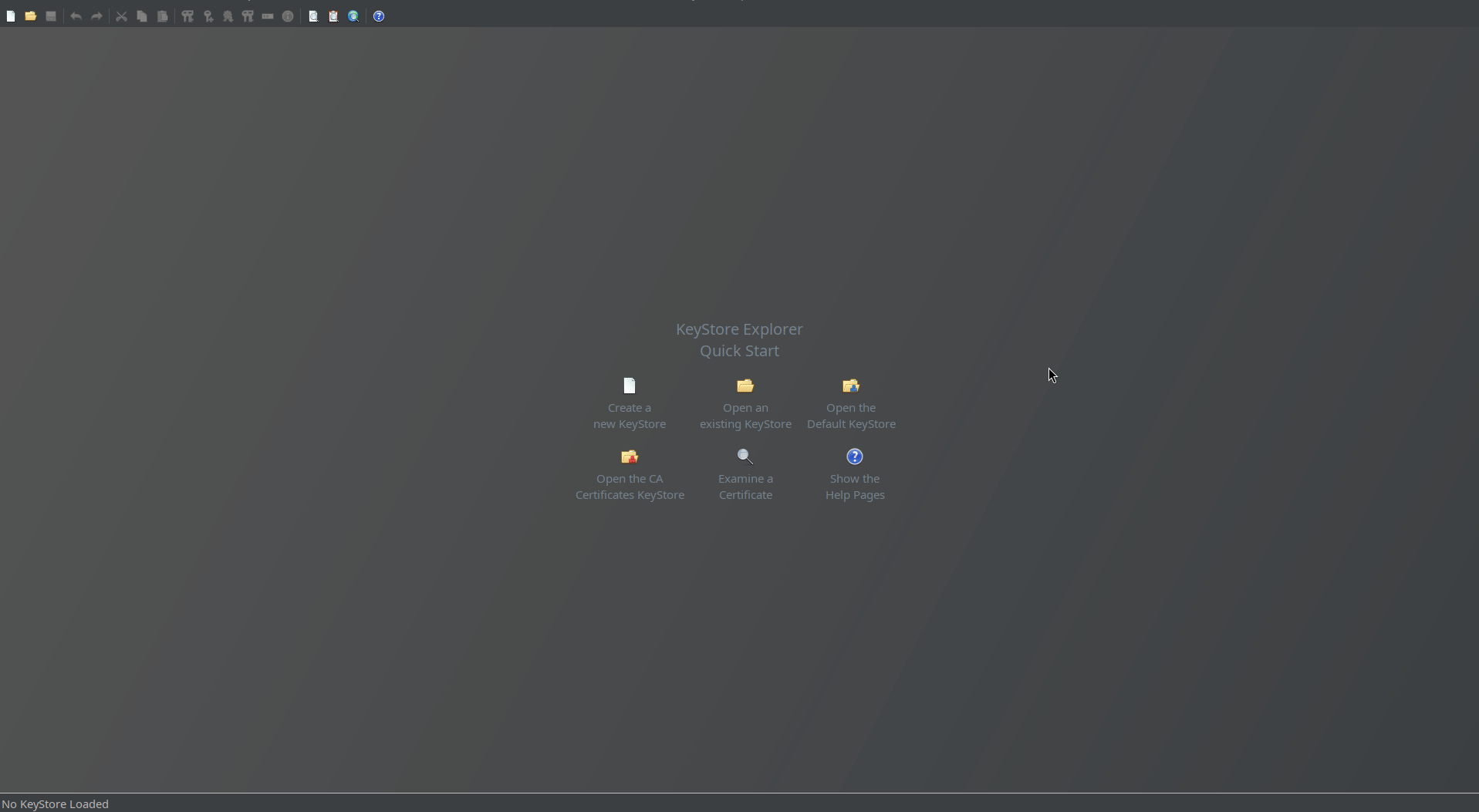Click the Copy icon in toolbar
Screen dimensions: 1479x812
(x=142, y=16)
